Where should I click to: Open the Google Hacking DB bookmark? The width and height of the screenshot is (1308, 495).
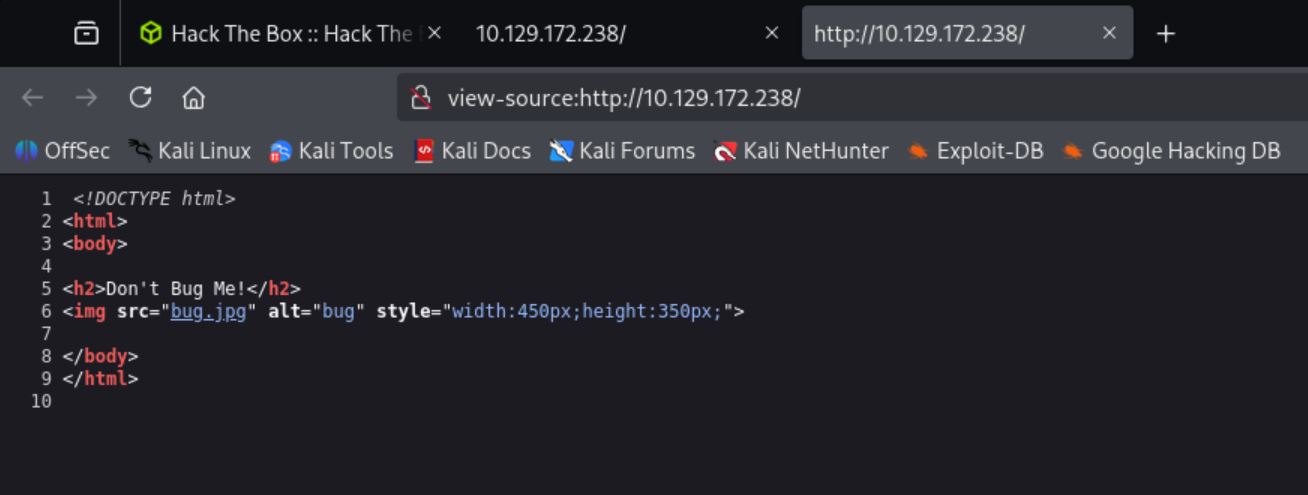(1172, 151)
